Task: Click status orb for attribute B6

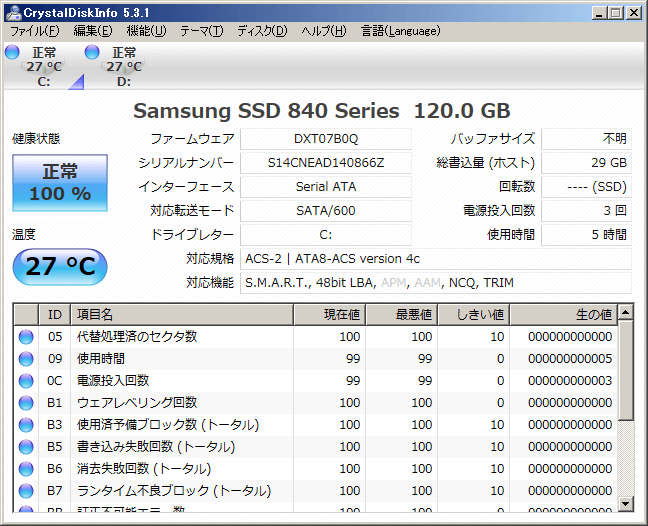Action: [x=26, y=469]
